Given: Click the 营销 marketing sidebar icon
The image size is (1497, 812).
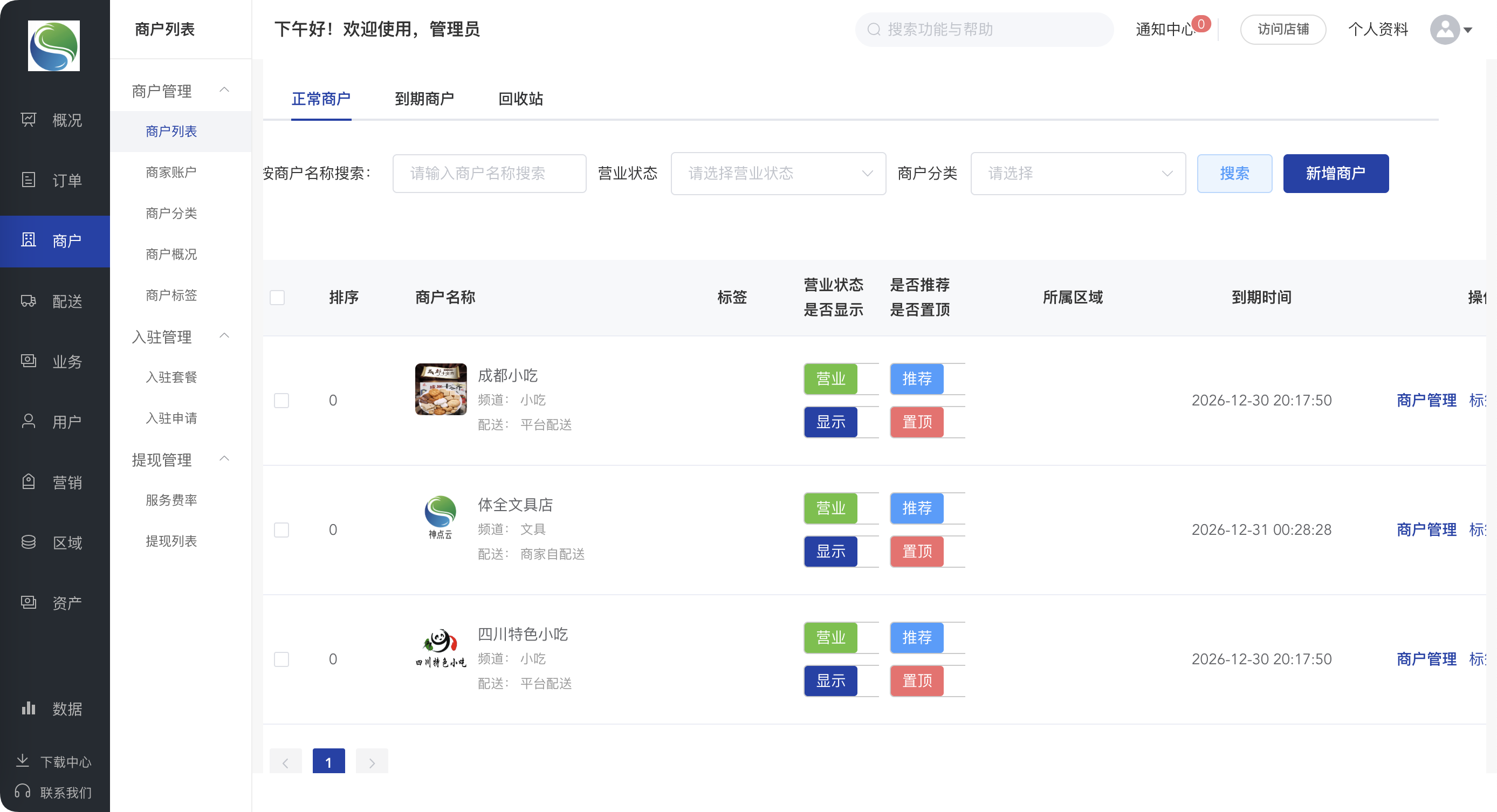Looking at the screenshot, I should pos(29,482).
